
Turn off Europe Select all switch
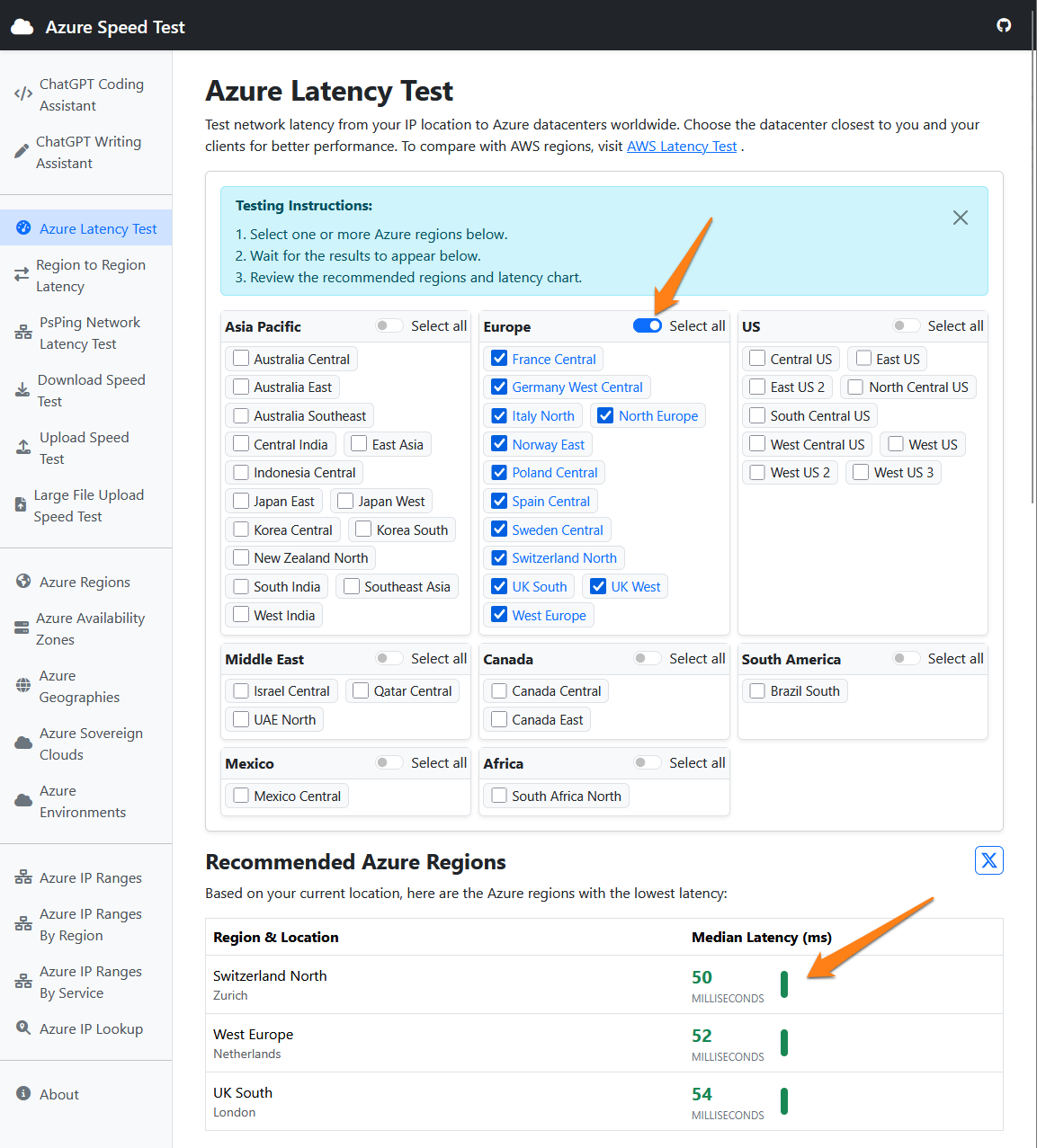[648, 325]
